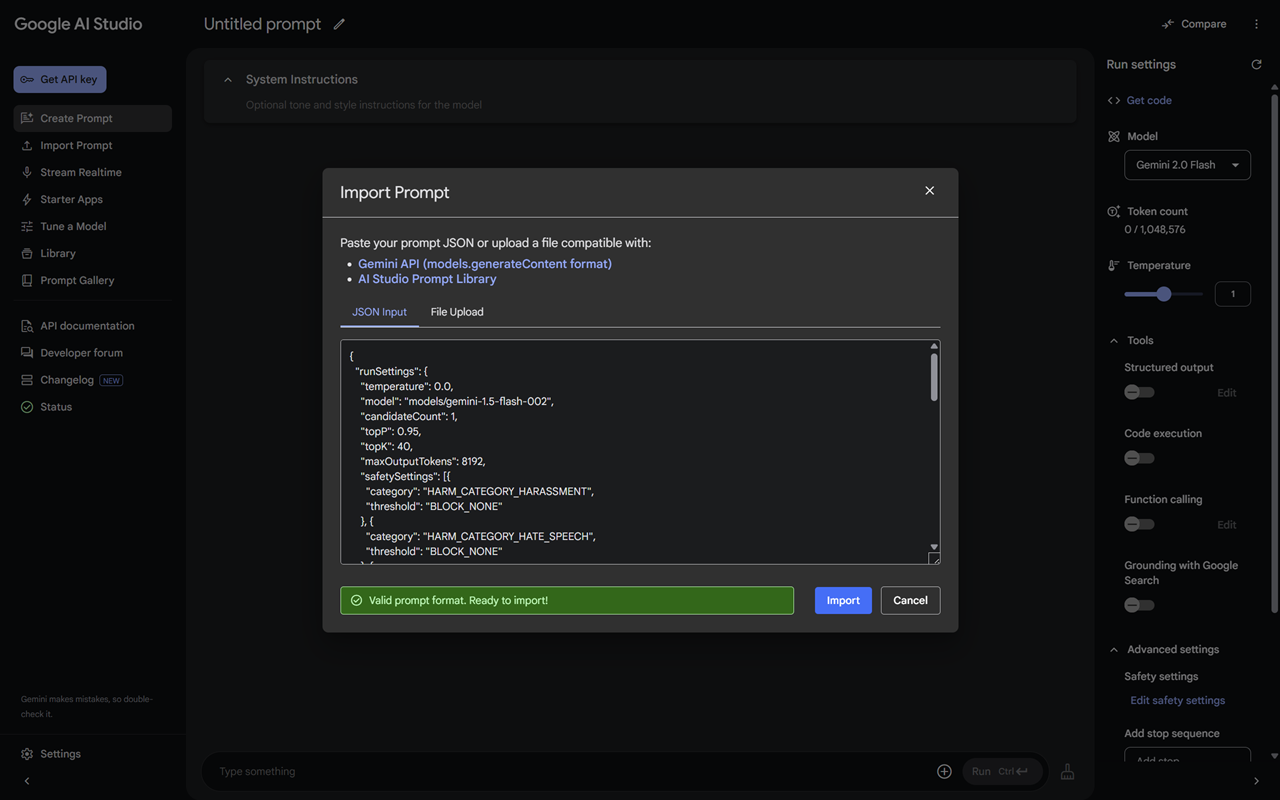1280x800 pixels.
Task: Click the API documentation icon
Action: [x=27, y=326]
